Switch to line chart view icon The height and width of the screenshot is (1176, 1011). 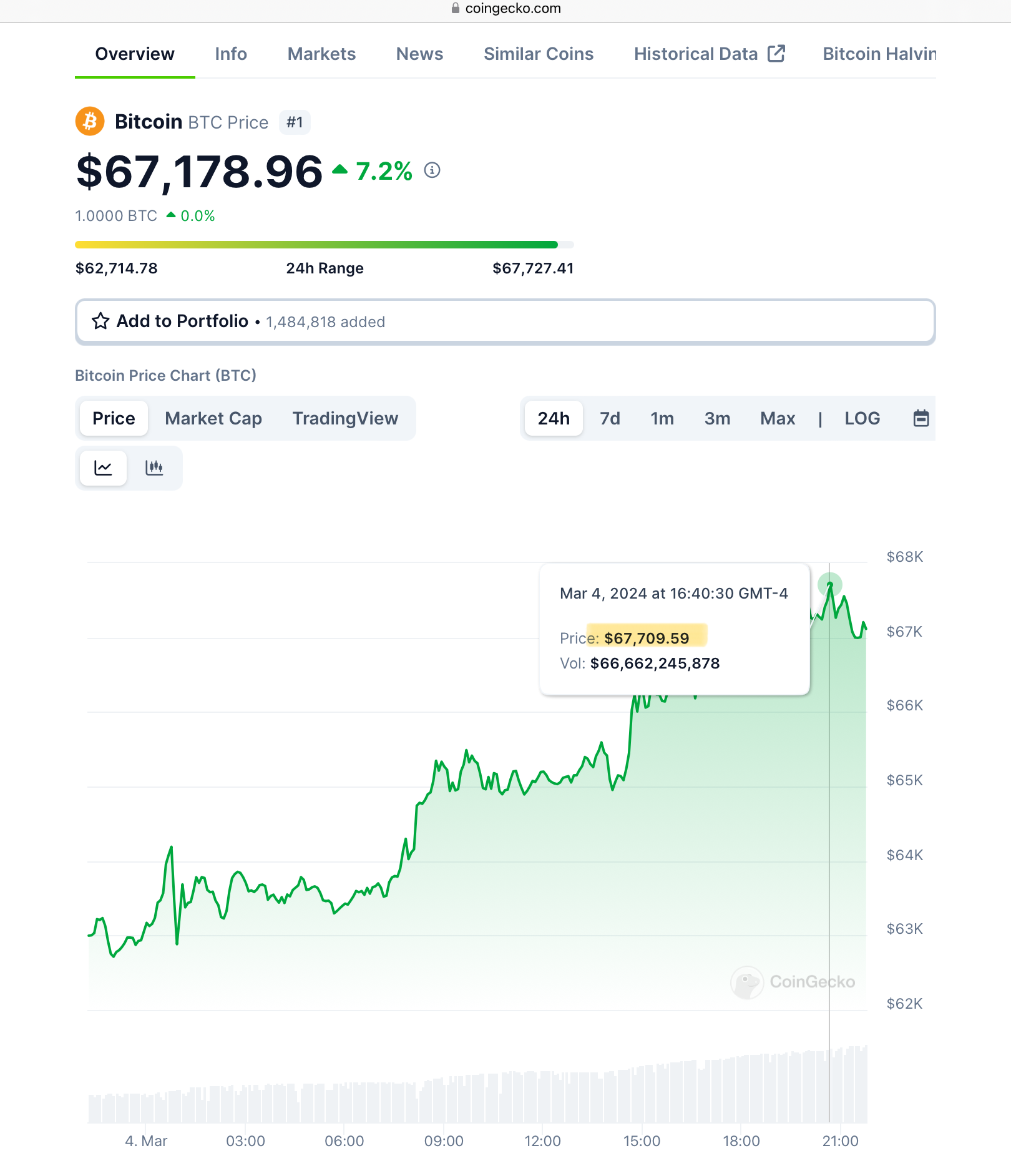click(103, 468)
